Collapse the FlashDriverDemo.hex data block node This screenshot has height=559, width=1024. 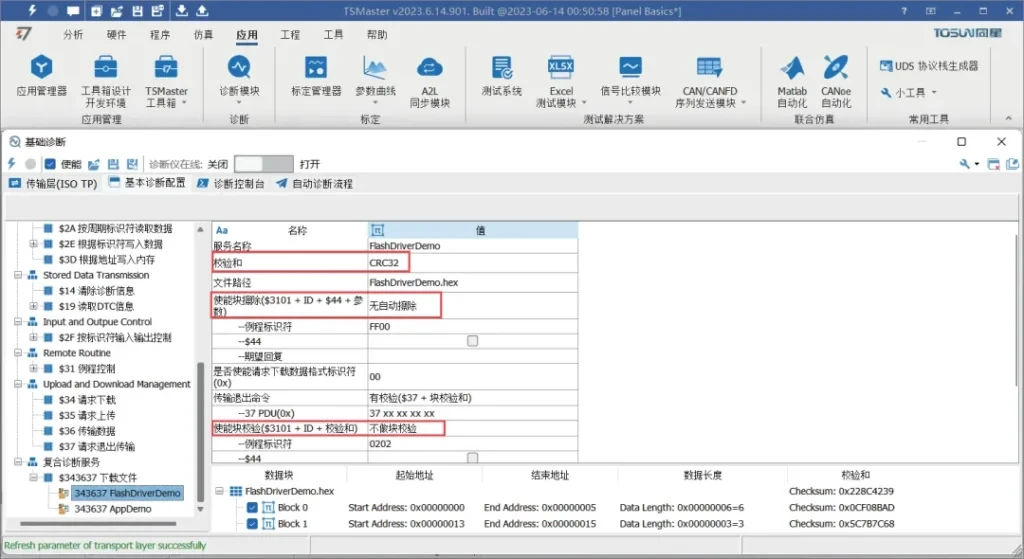point(220,492)
